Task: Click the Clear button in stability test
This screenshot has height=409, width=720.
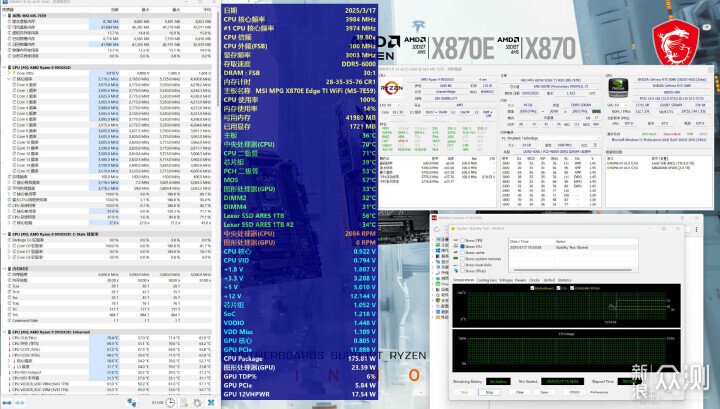Action: pyautogui.click(x=520, y=392)
